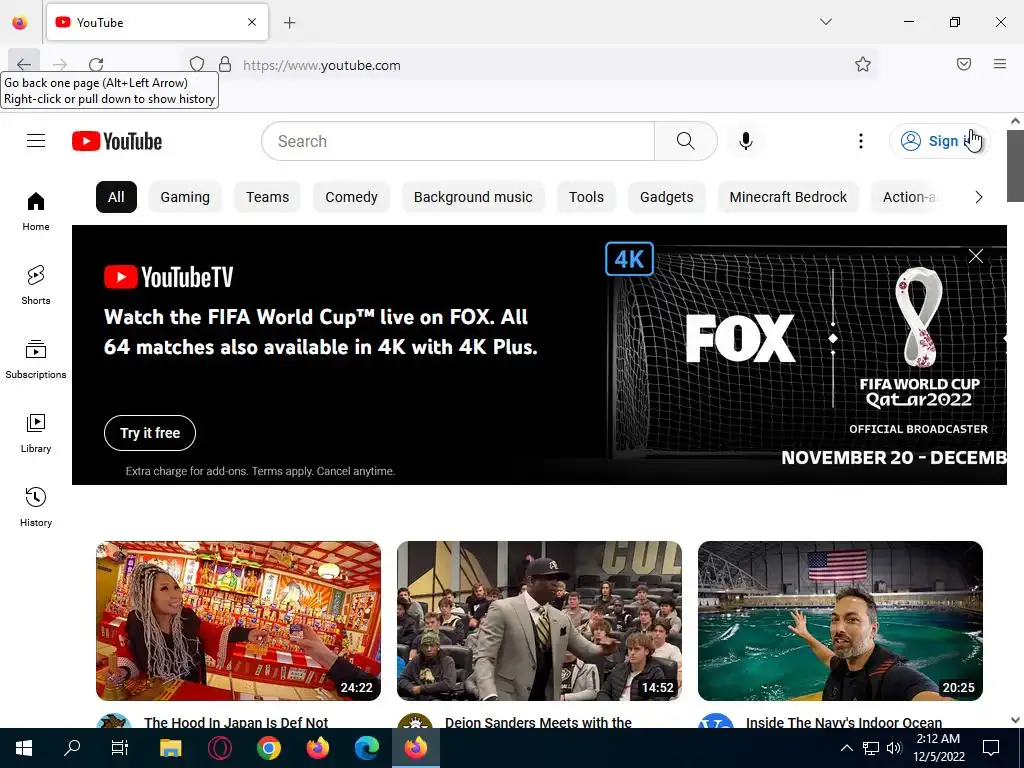Click the Sign in button
Image resolution: width=1024 pixels, height=768 pixels.
(x=939, y=141)
